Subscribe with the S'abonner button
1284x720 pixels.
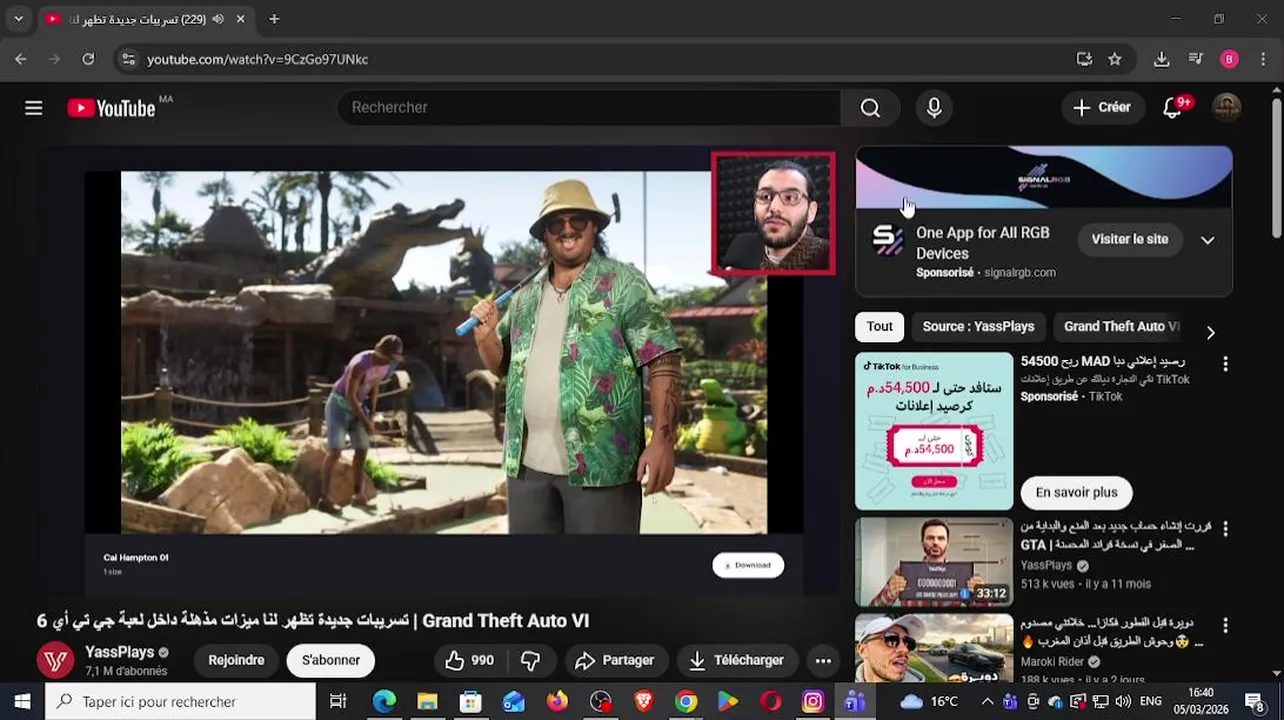(x=331, y=660)
